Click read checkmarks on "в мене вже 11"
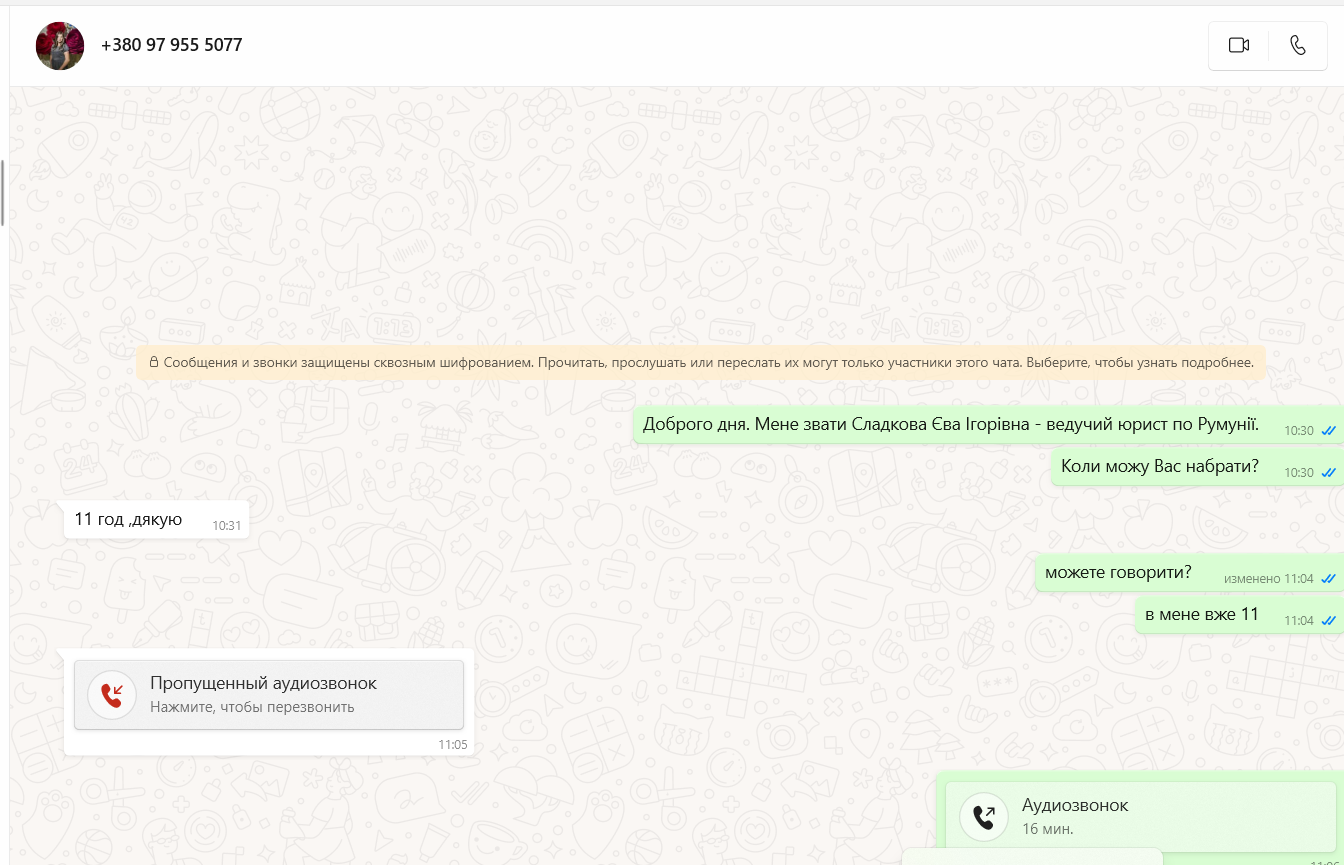 (1328, 621)
